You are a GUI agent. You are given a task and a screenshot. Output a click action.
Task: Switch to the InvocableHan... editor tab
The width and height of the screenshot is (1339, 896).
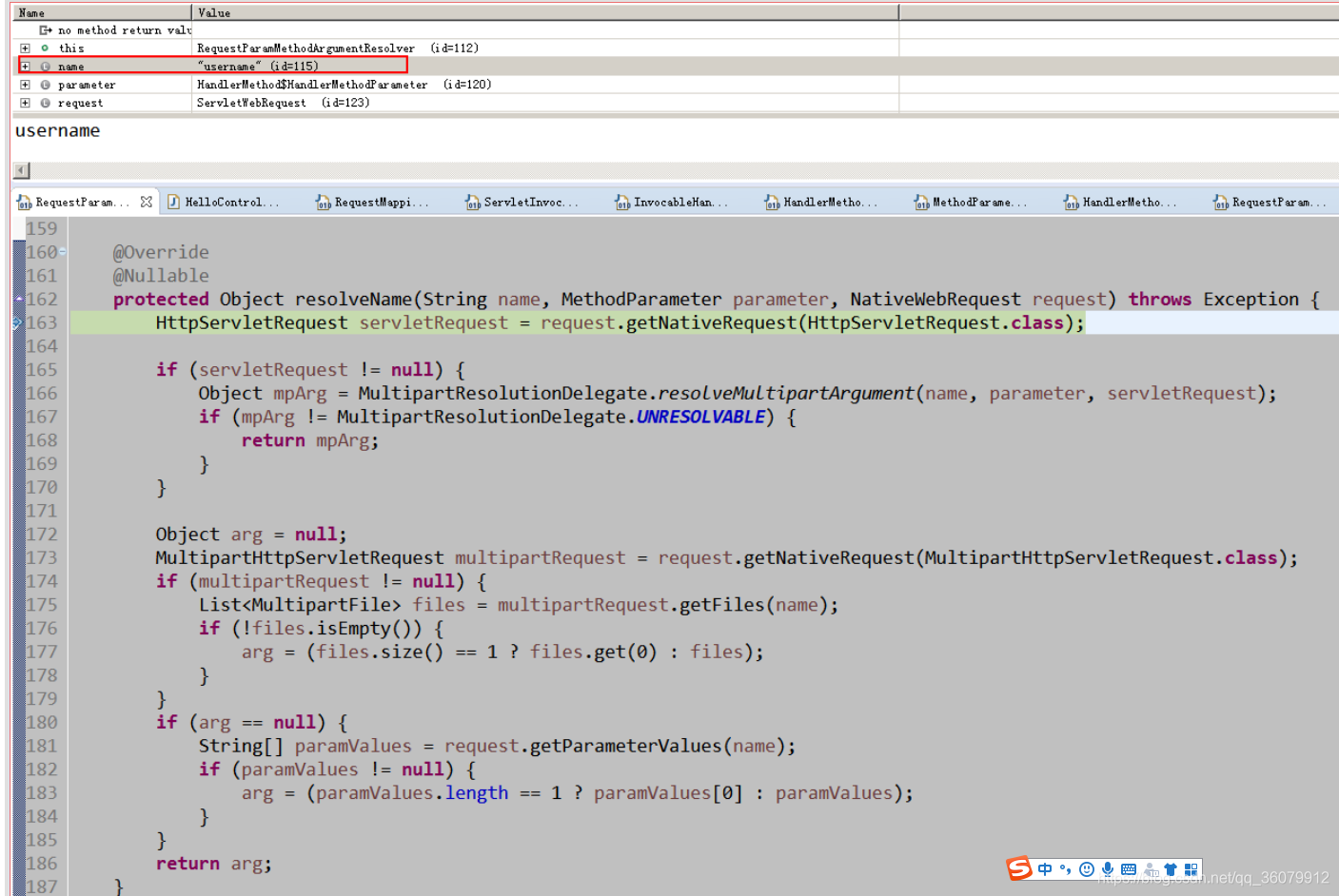(x=672, y=202)
